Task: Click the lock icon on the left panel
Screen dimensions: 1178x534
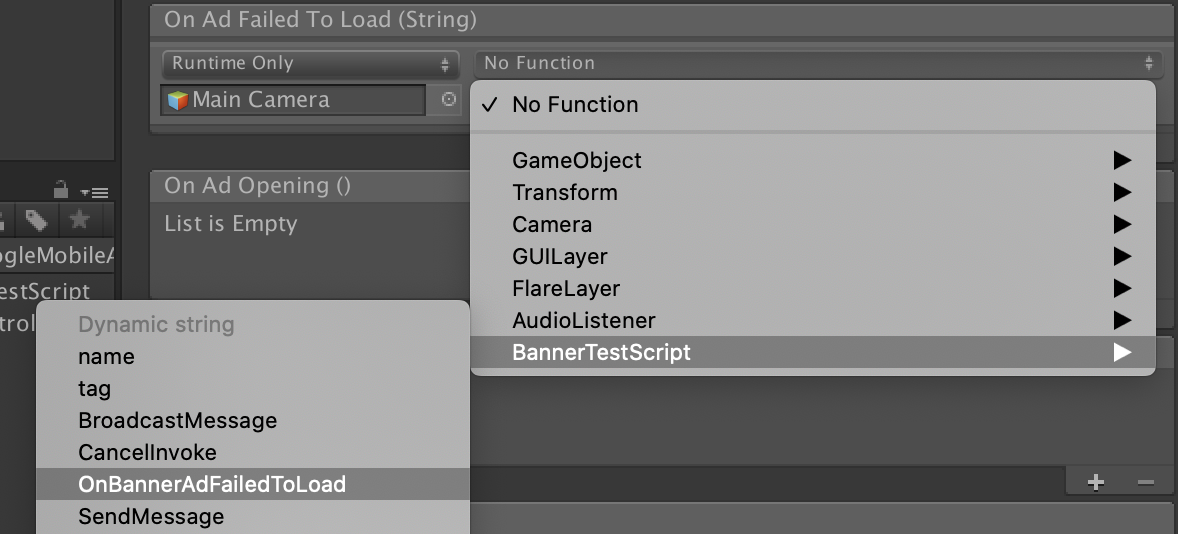Action: click(61, 188)
